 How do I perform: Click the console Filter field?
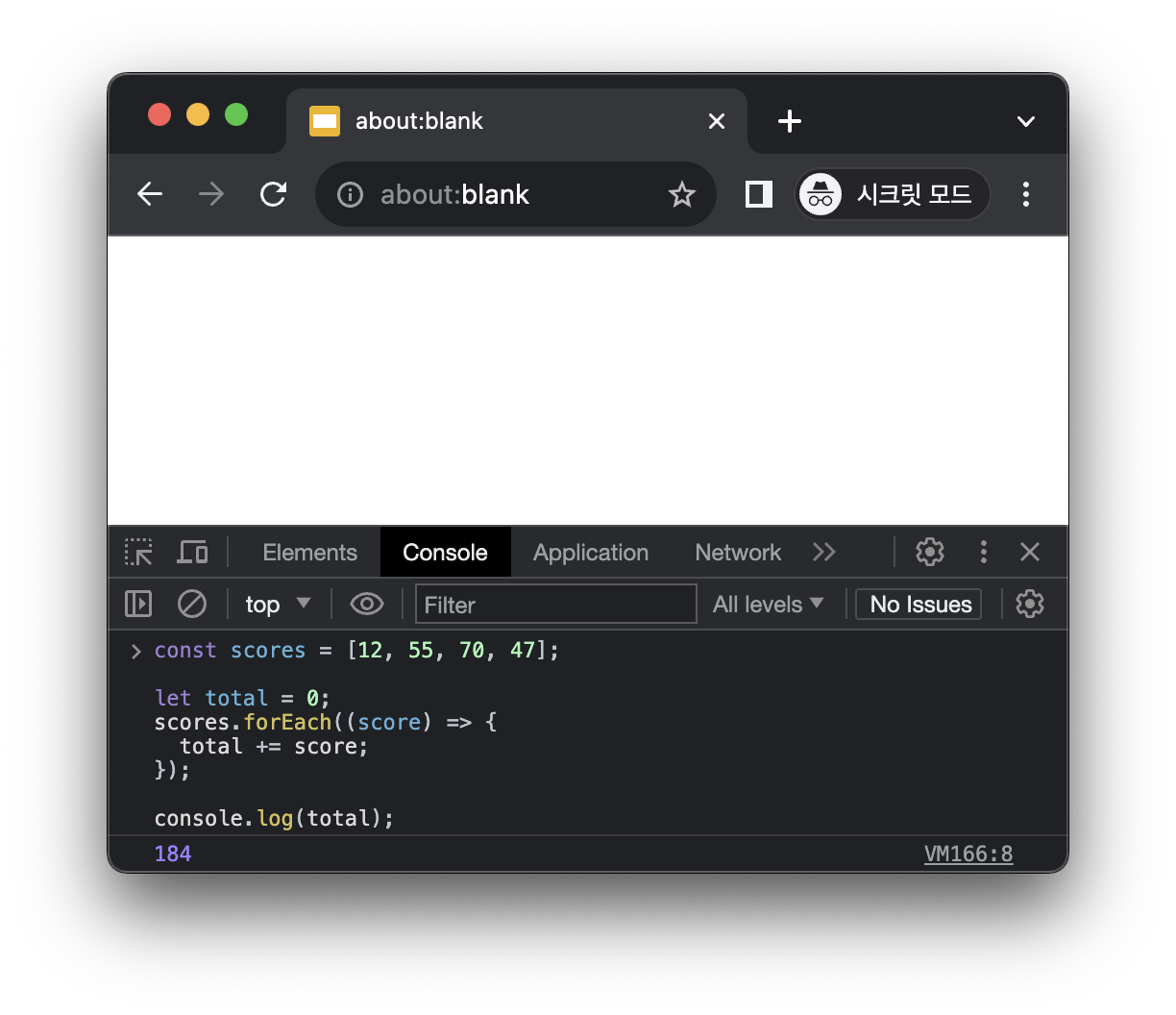tap(556, 604)
